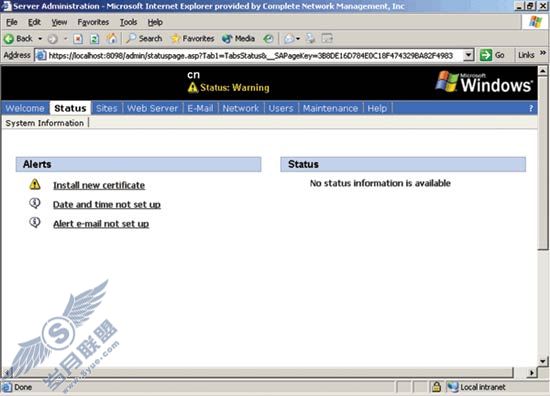Click the Home icon in the toolbar
Image resolution: width=550 pixels, height=396 pixels.
point(112,38)
